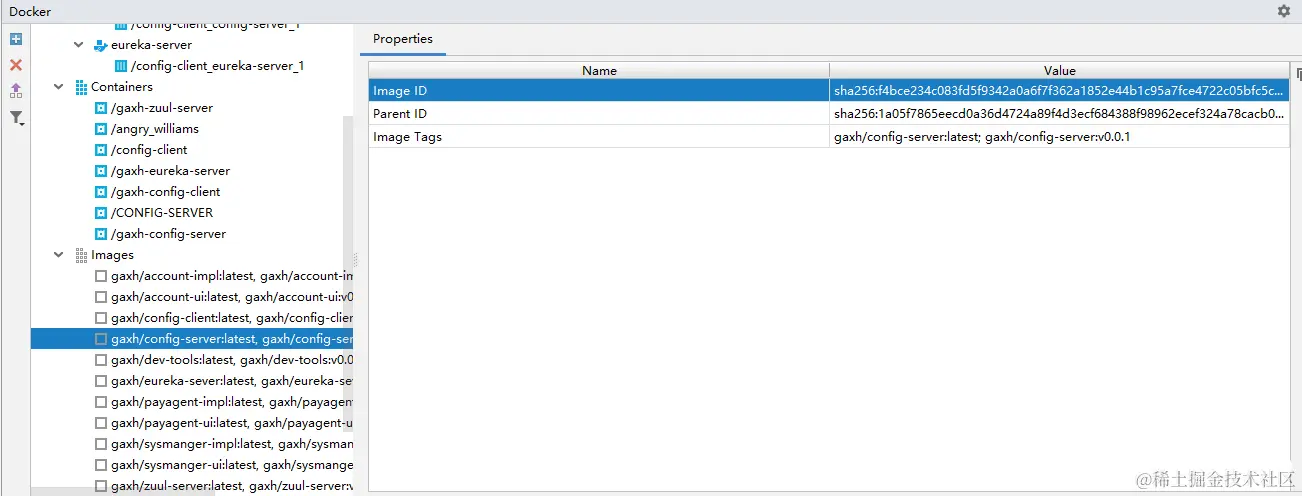Collapse the Images tree node
Screen dimensions: 1302x496
59,255
